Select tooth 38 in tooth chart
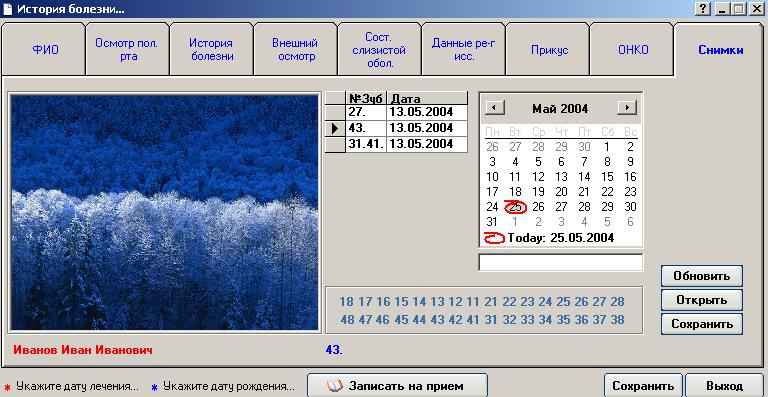The height and width of the screenshot is (397, 768). point(617,320)
